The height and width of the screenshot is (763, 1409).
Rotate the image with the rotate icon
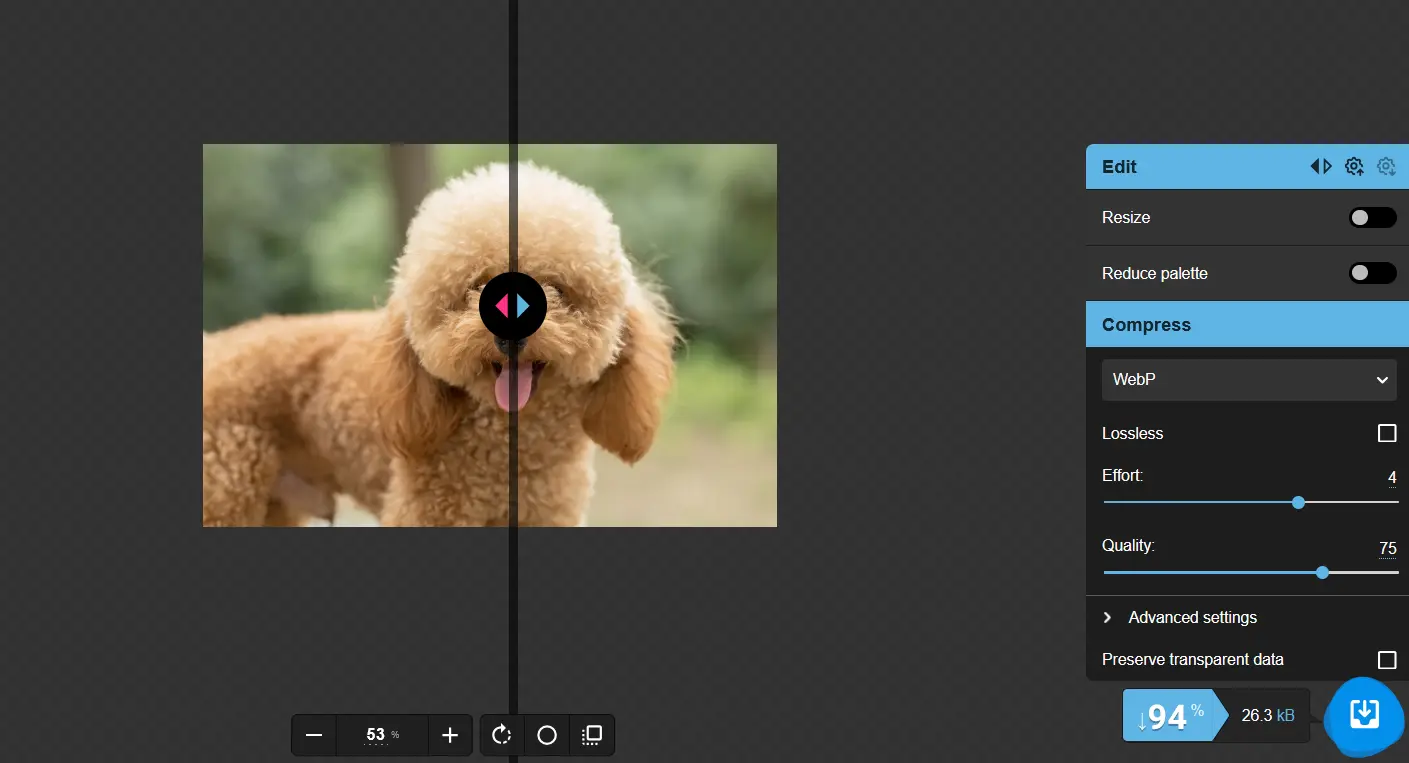pyautogui.click(x=502, y=735)
